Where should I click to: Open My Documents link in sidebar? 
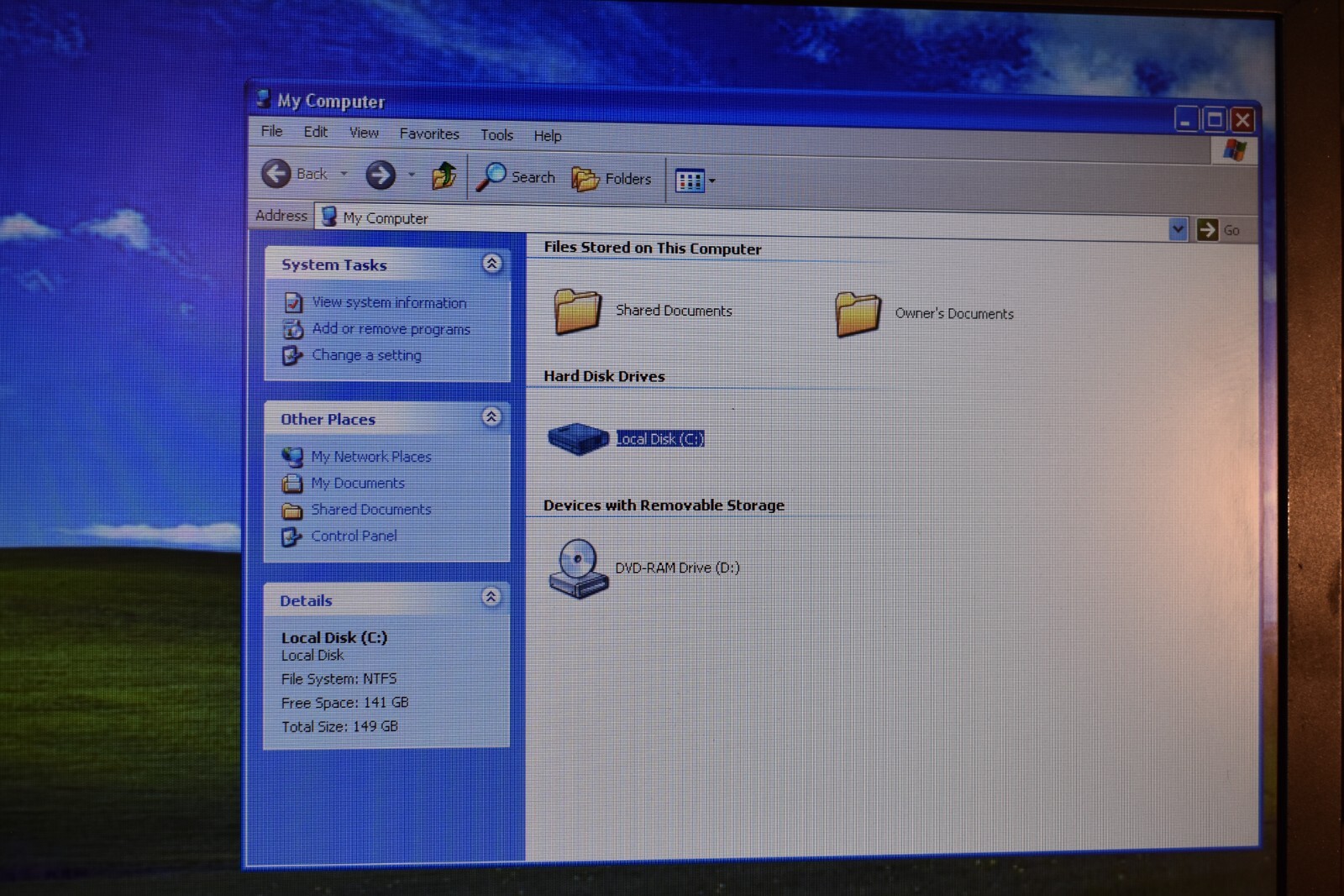coord(358,483)
